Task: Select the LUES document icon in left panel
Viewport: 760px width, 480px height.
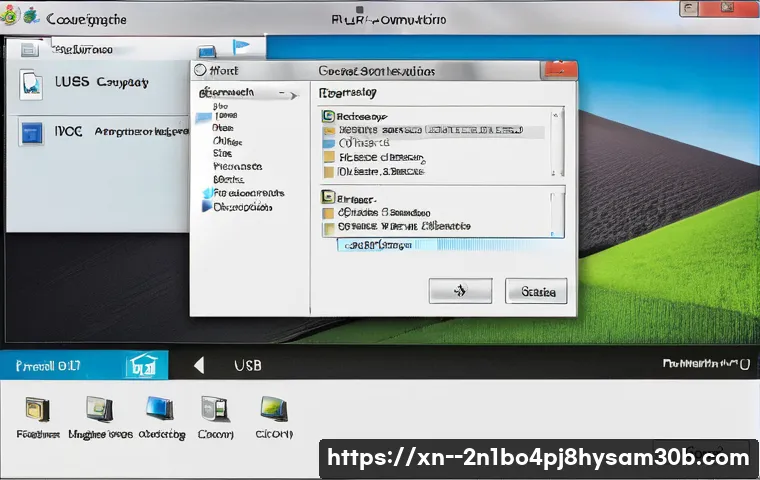Action: (31, 84)
